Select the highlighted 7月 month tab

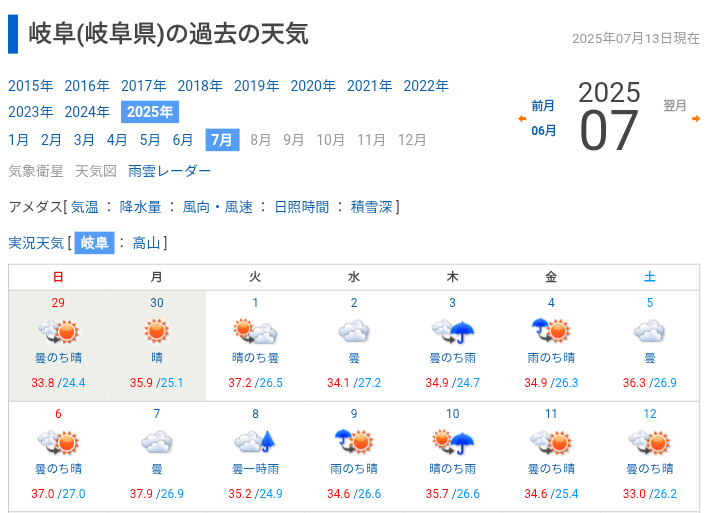tap(222, 140)
